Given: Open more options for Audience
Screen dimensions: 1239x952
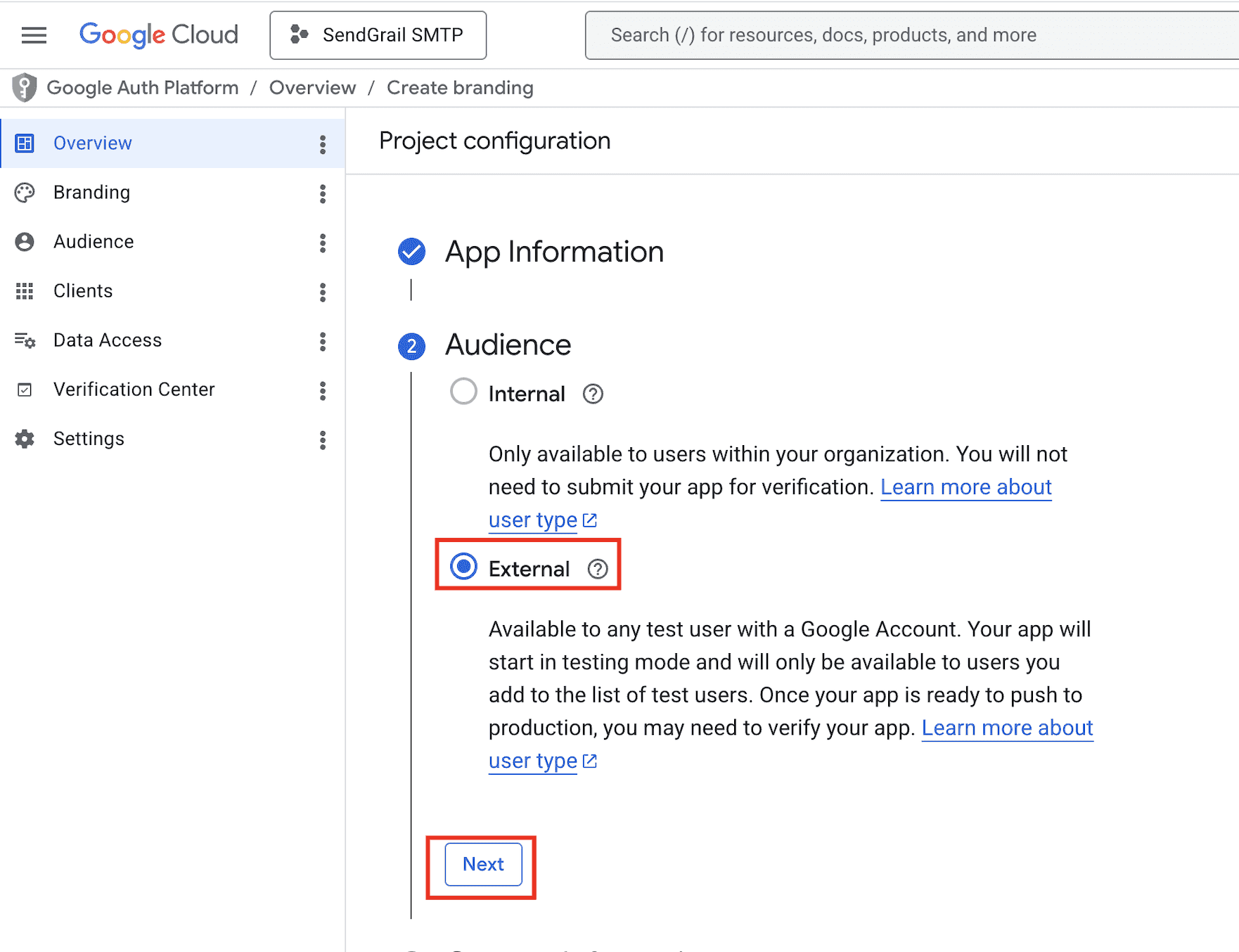Looking at the screenshot, I should pyautogui.click(x=323, y=243).
